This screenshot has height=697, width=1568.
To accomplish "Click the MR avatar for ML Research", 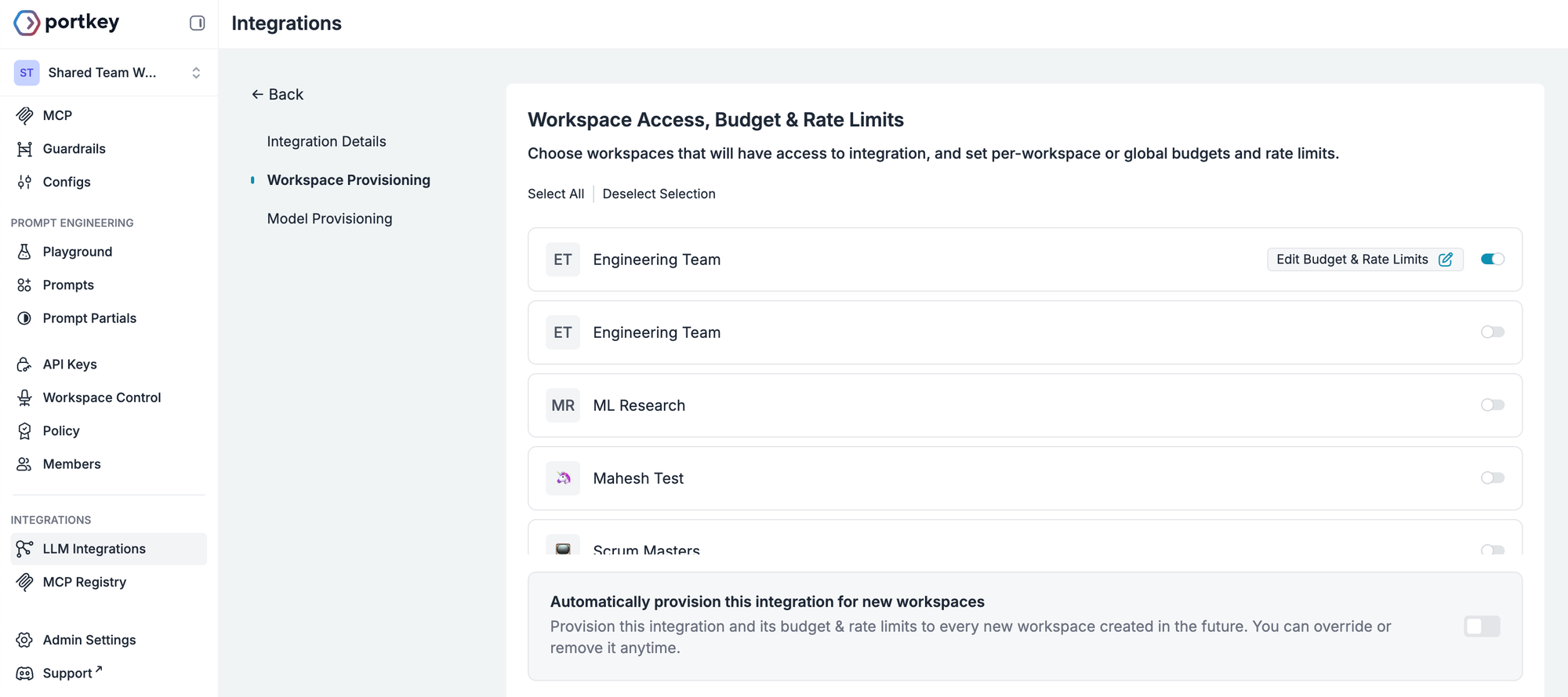I will pos(563,405).
